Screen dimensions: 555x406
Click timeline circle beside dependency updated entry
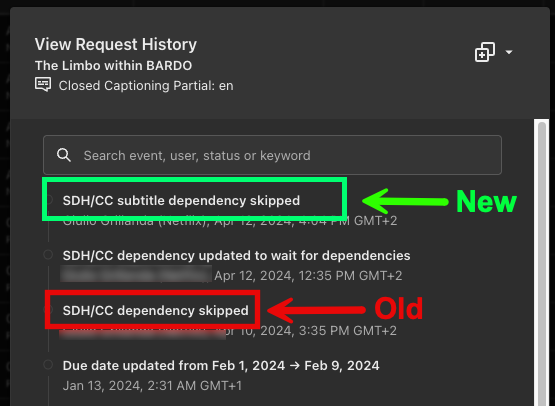[48, 255]
